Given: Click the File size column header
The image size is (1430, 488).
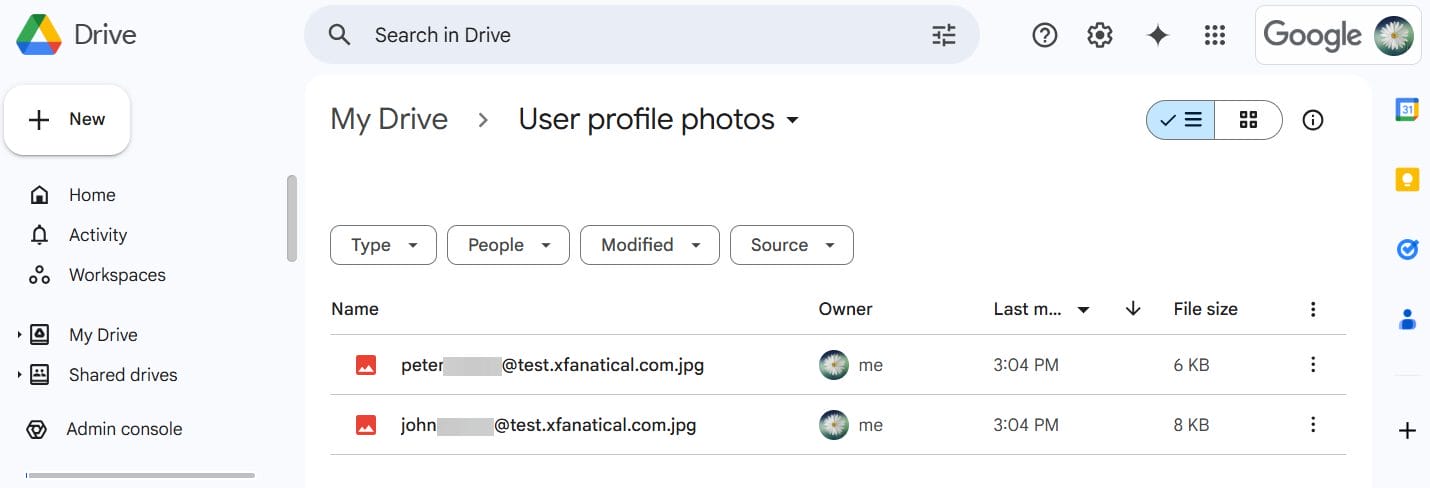Looking at the screenshot, I should [1205, 309].
